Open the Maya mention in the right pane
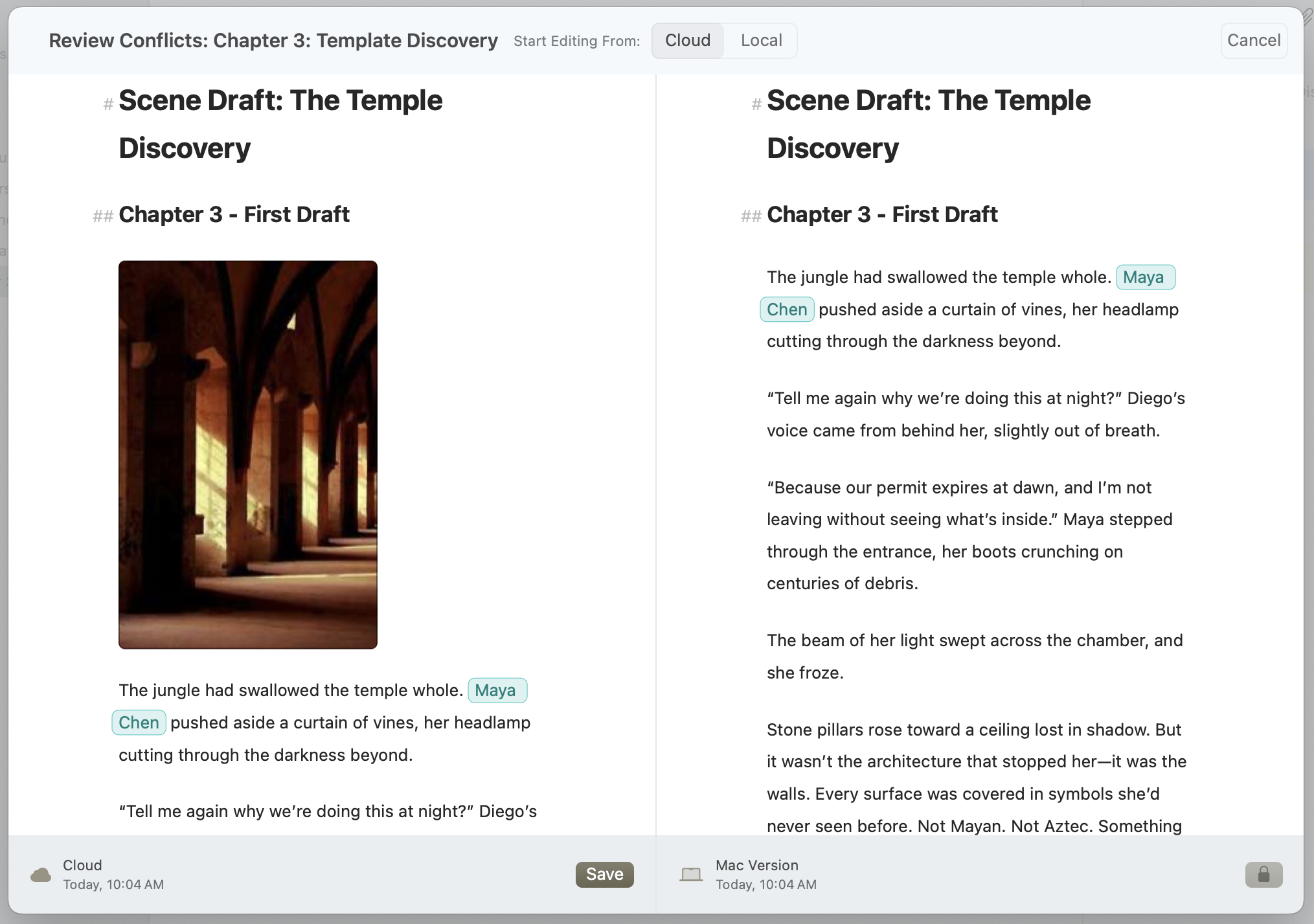 pyautogui.click(x=1145, y=277)
